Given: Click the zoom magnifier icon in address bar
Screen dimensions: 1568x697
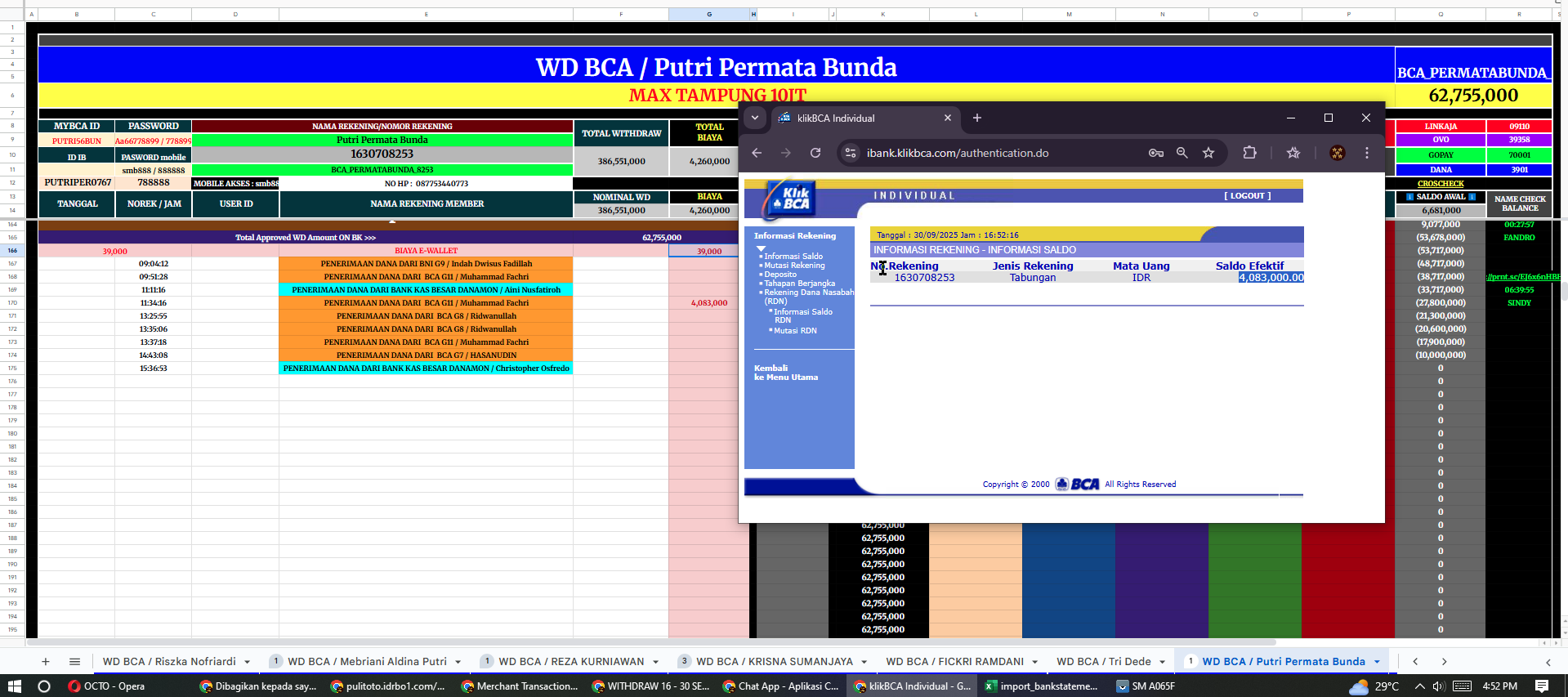Looking at the screenshot, I should click(x=1182, y=153).
